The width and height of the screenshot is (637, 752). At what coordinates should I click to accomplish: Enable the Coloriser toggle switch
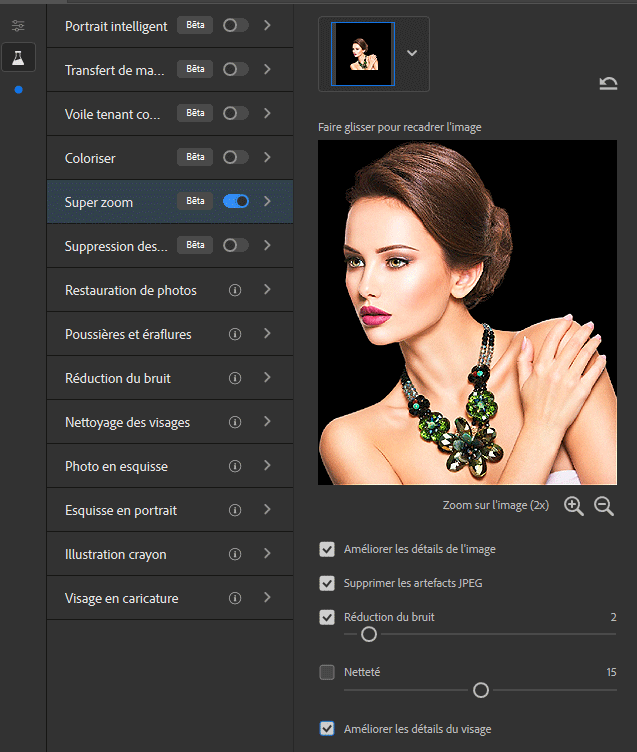click(236, 157)
